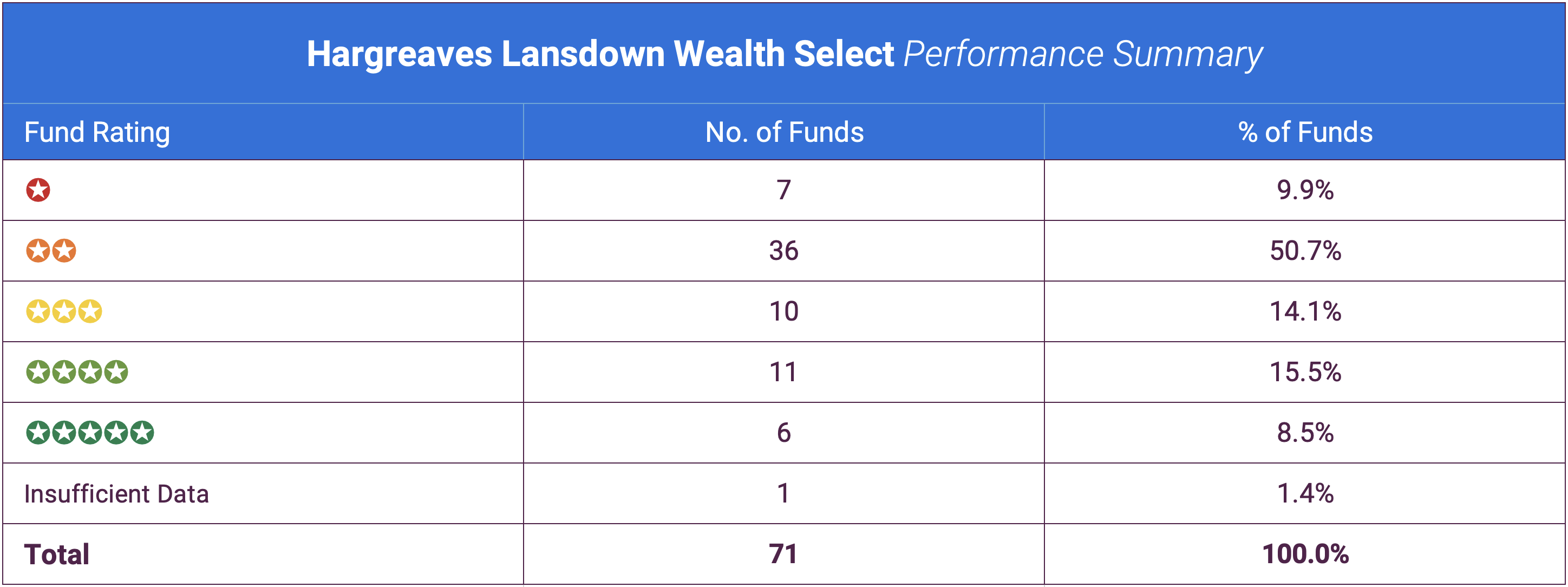This screenshot has height=587, width=1568.
Task: Click the first star in the four-star row
Action: tap(38, 372)
